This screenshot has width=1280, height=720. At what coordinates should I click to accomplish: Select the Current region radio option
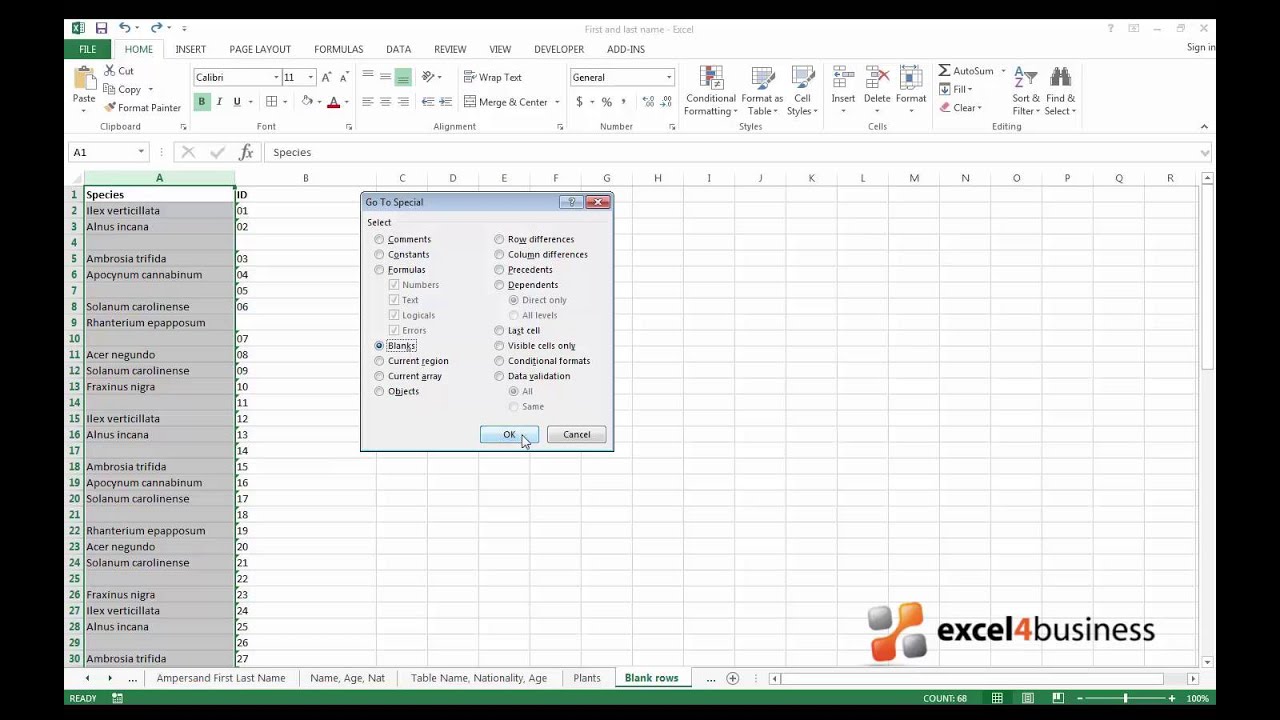(379, 361)
